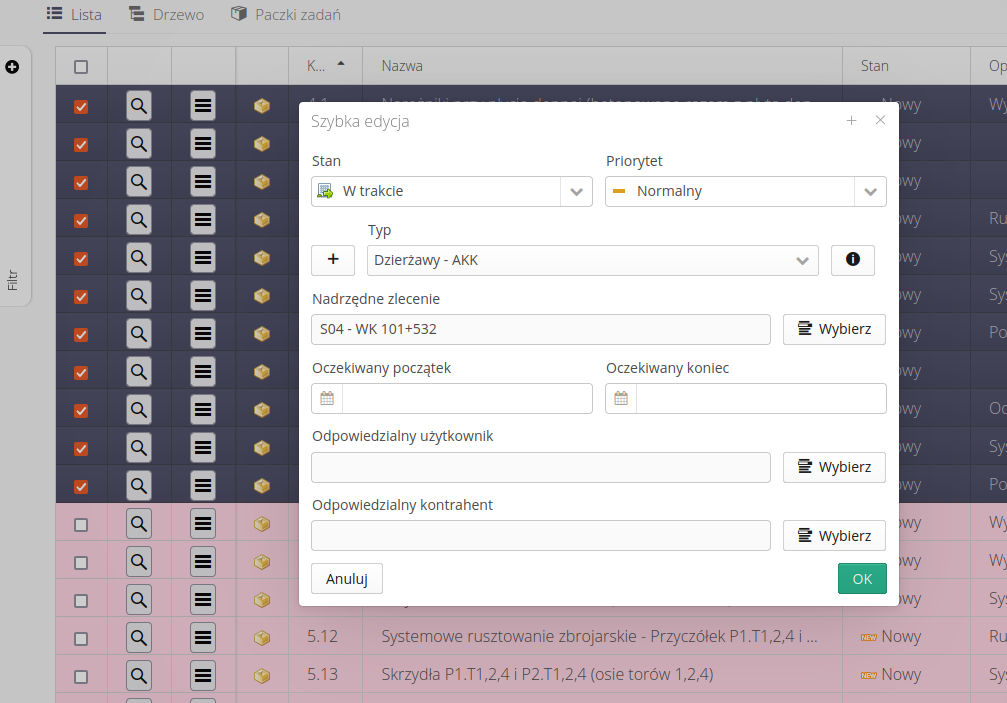
Task: Click the yellow package icon next to task 5.12
Action: tap(261, 636)
